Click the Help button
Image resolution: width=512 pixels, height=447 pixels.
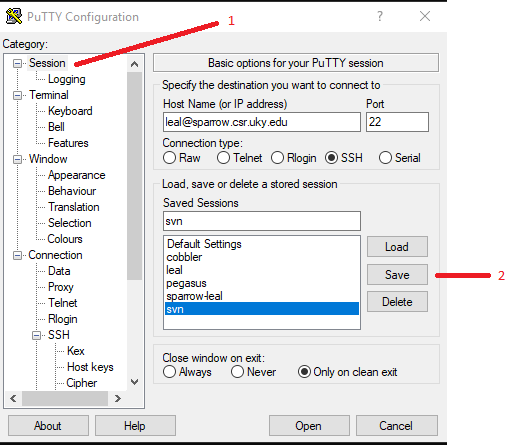[135, 426]
